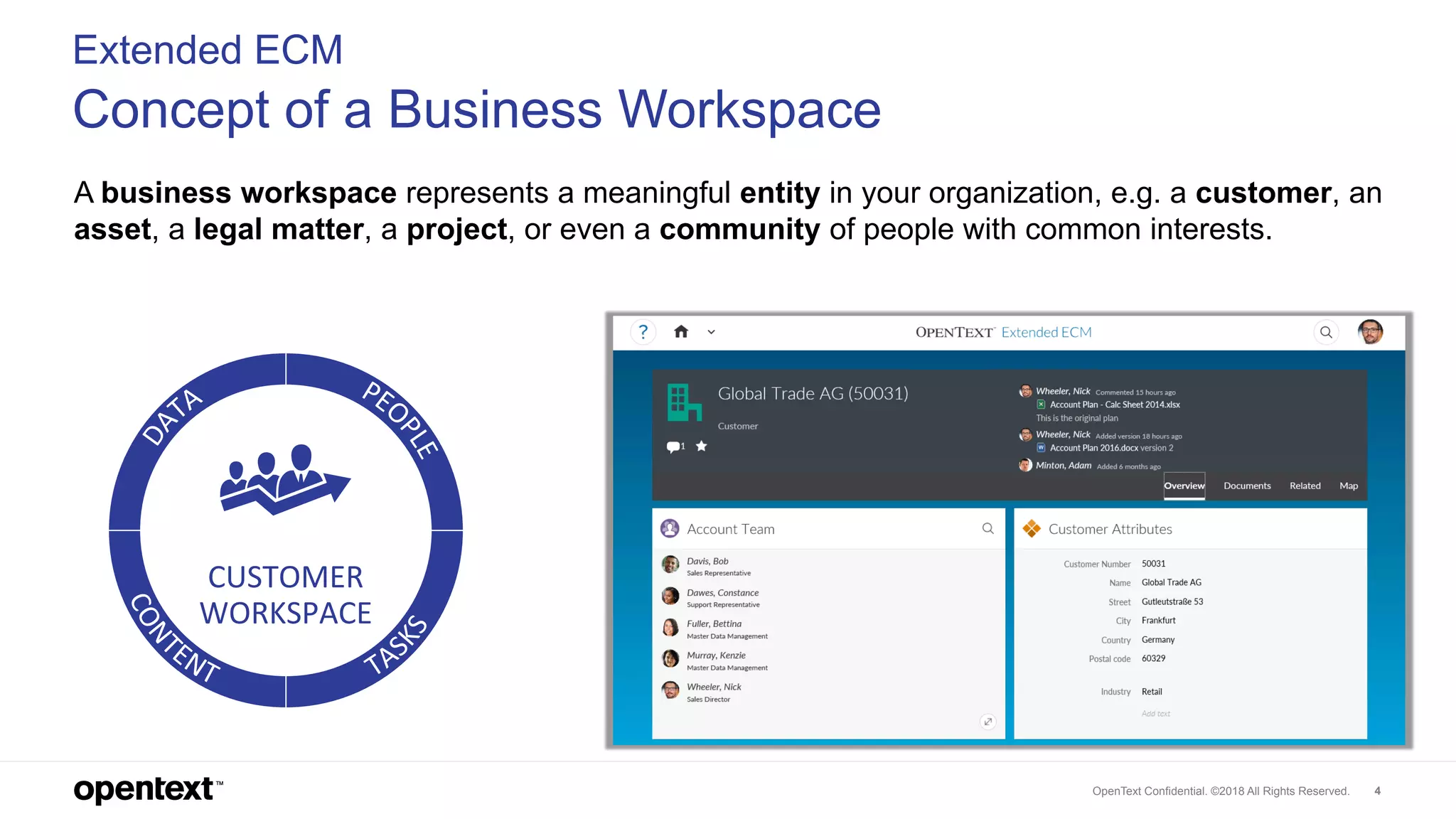The height and width of the screenshot is (819, 1456).
Task: Select the DATA segment of the circle
Action: tap(173, 417)
